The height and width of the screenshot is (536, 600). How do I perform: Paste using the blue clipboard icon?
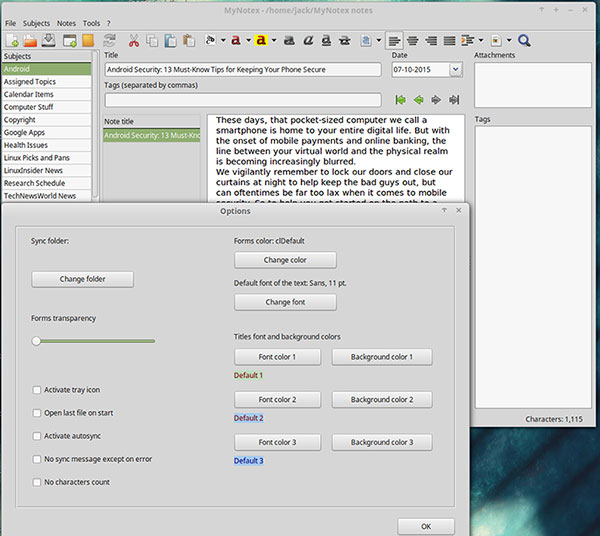pos(170,40)
